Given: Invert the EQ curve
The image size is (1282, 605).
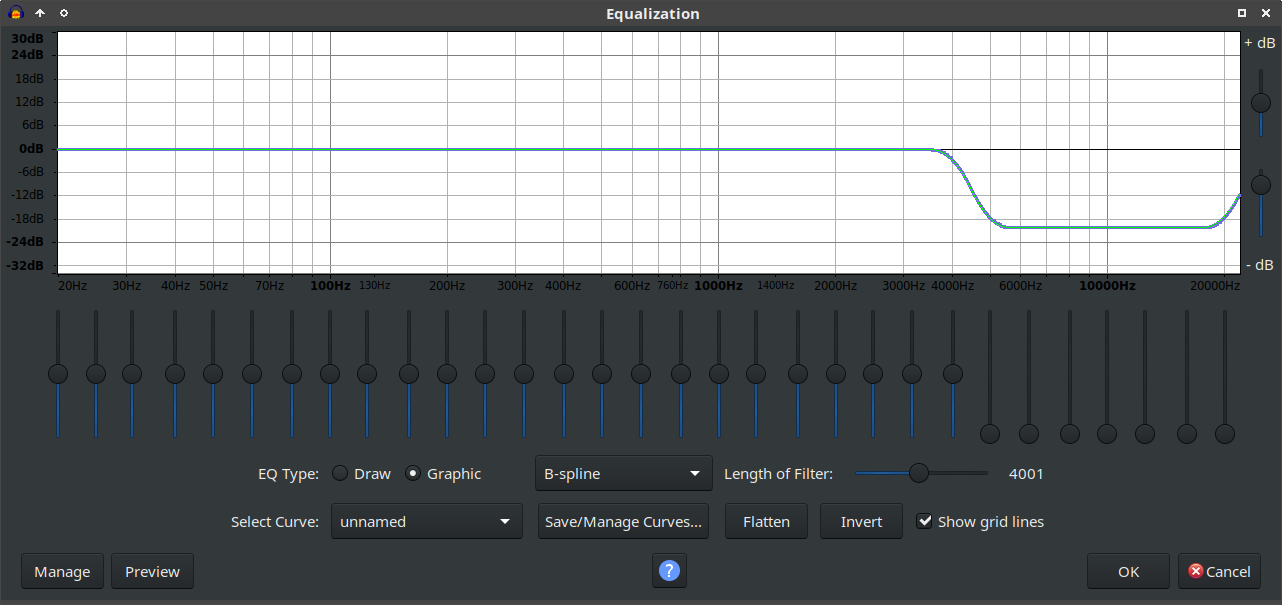Looking at the screenshot, I should [x=861, y=521].
